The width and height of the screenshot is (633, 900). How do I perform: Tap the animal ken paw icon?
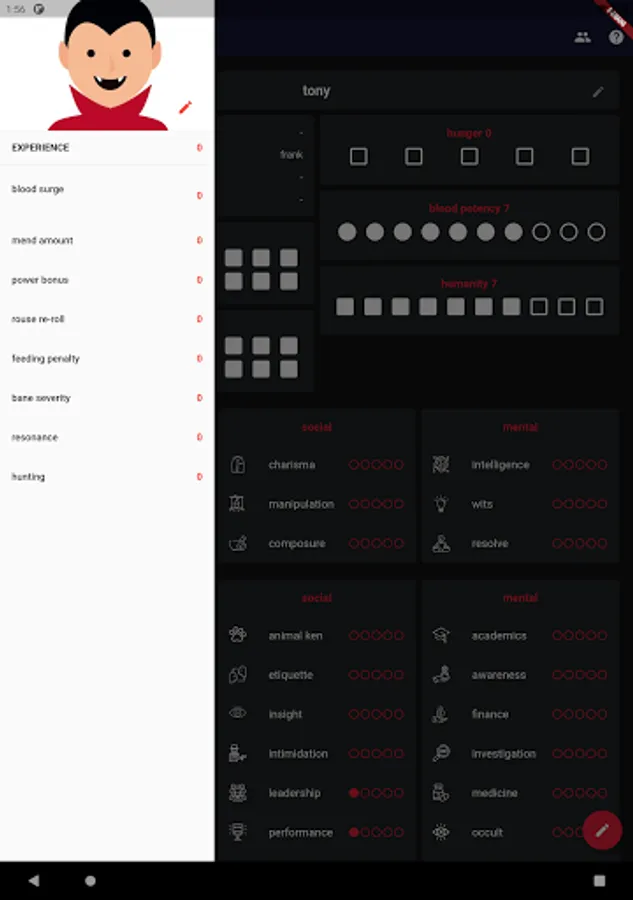[238, 635]
